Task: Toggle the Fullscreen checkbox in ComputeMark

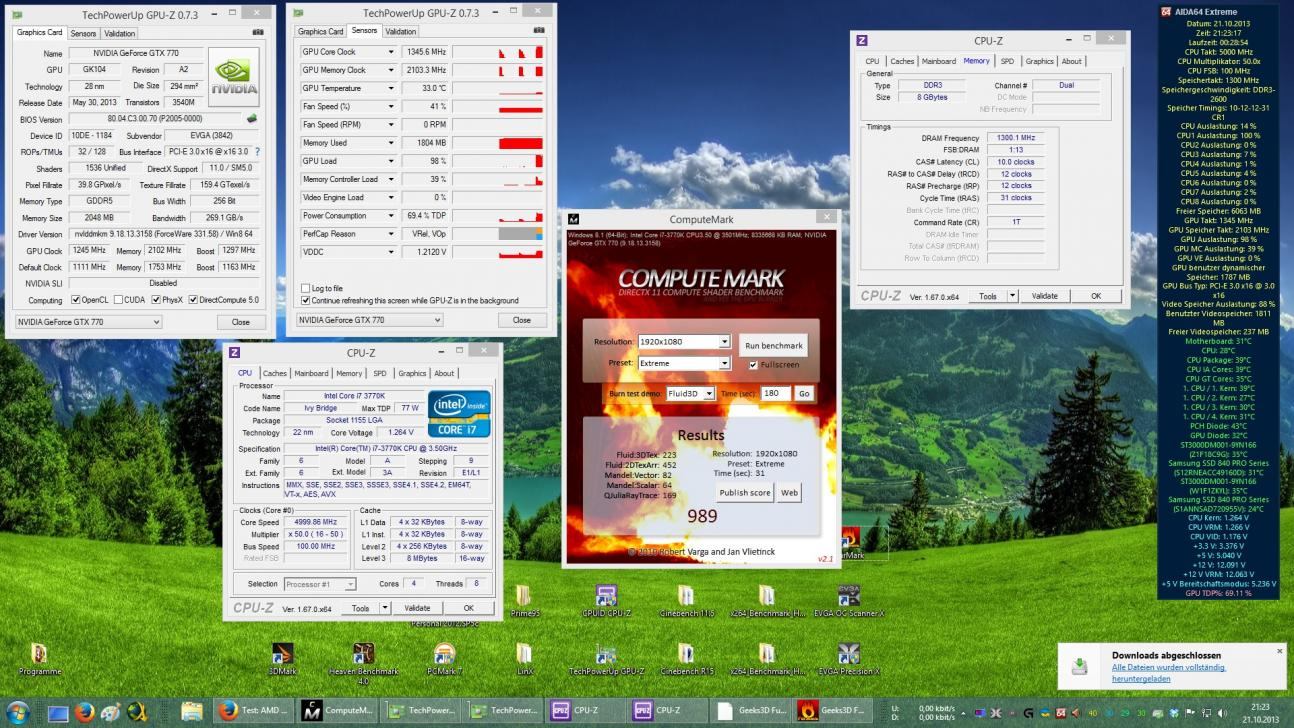Action: (753, 364)
